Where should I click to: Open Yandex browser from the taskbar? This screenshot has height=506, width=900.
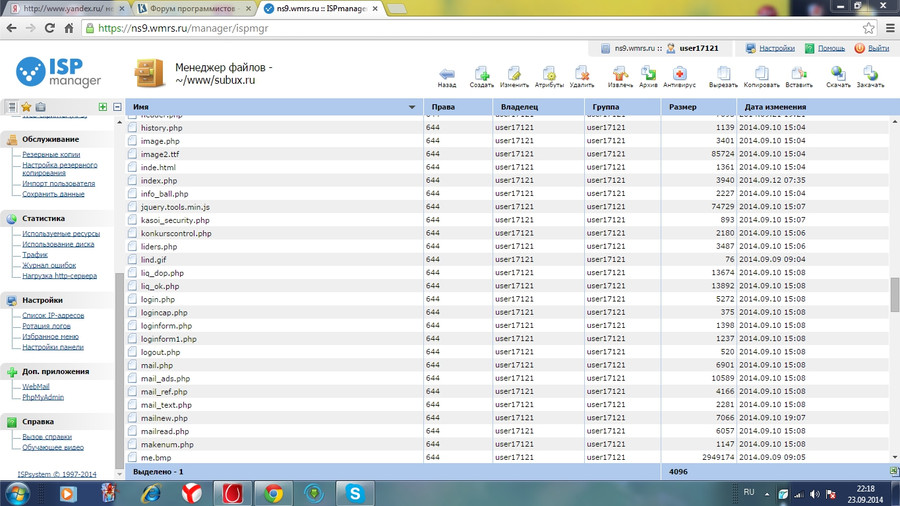click(x=192, y=493)
